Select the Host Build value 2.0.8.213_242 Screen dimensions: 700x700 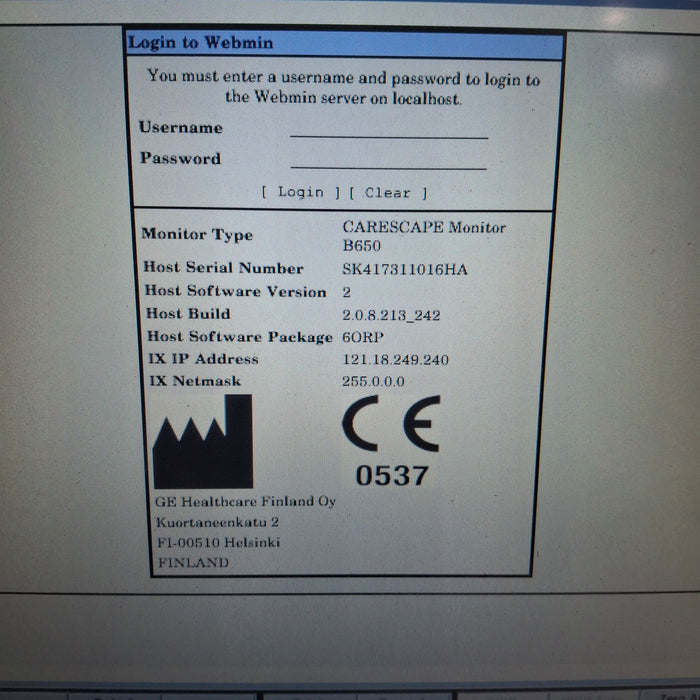(x=391, y=315)
